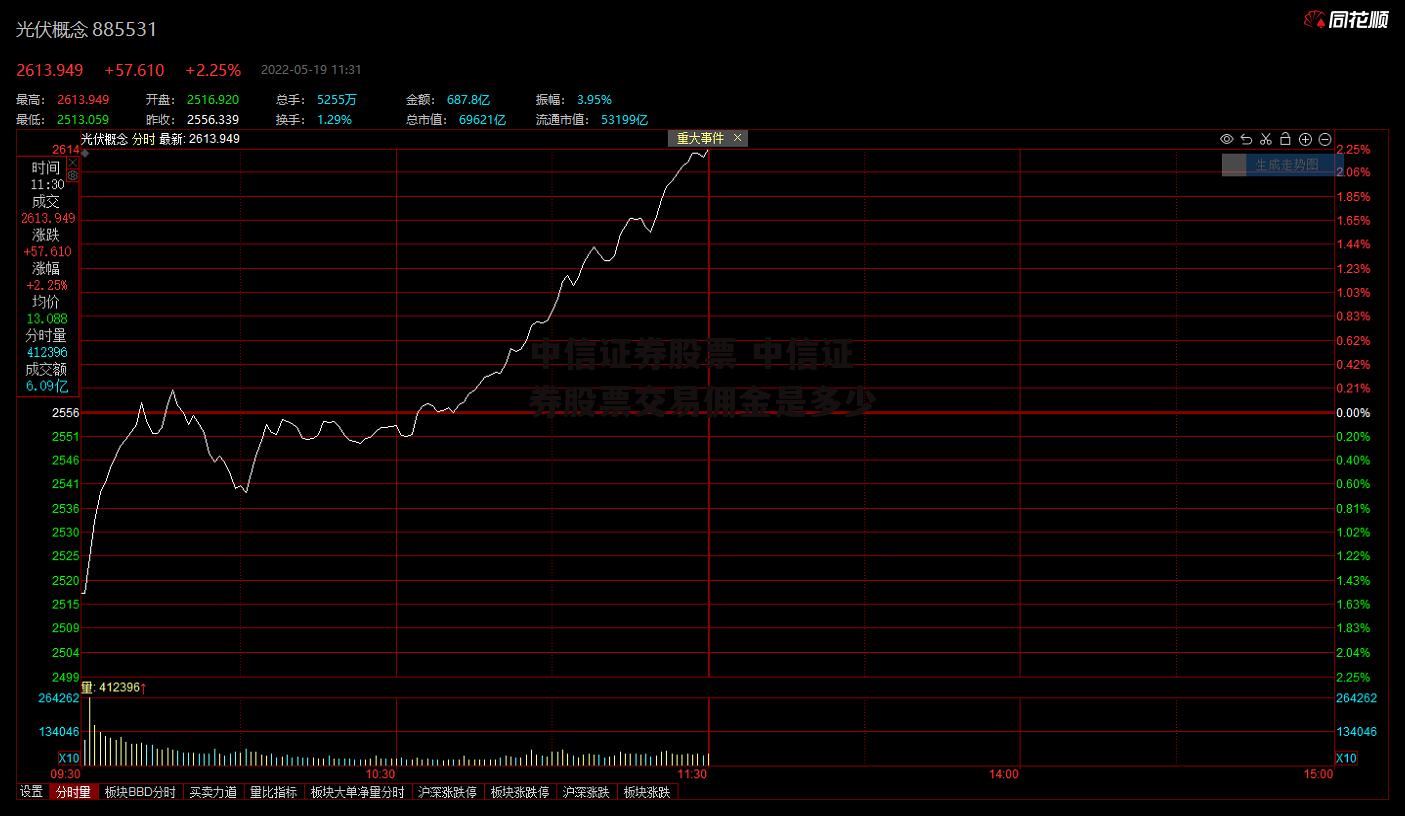Select the 板块涨跌停 tab
1405x816 pixels.
520,792
